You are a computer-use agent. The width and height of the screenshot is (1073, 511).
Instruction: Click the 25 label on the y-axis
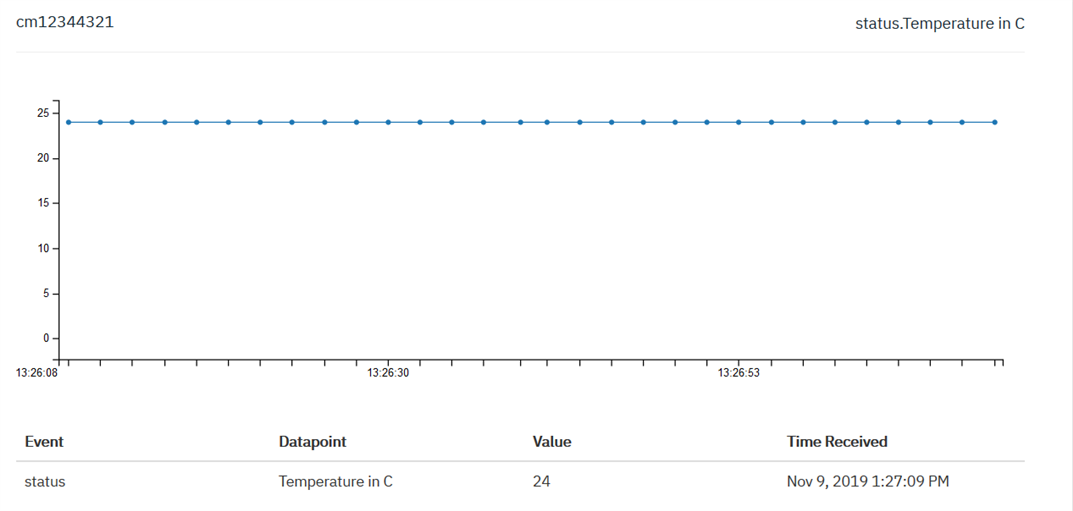(x=43, y=113)
